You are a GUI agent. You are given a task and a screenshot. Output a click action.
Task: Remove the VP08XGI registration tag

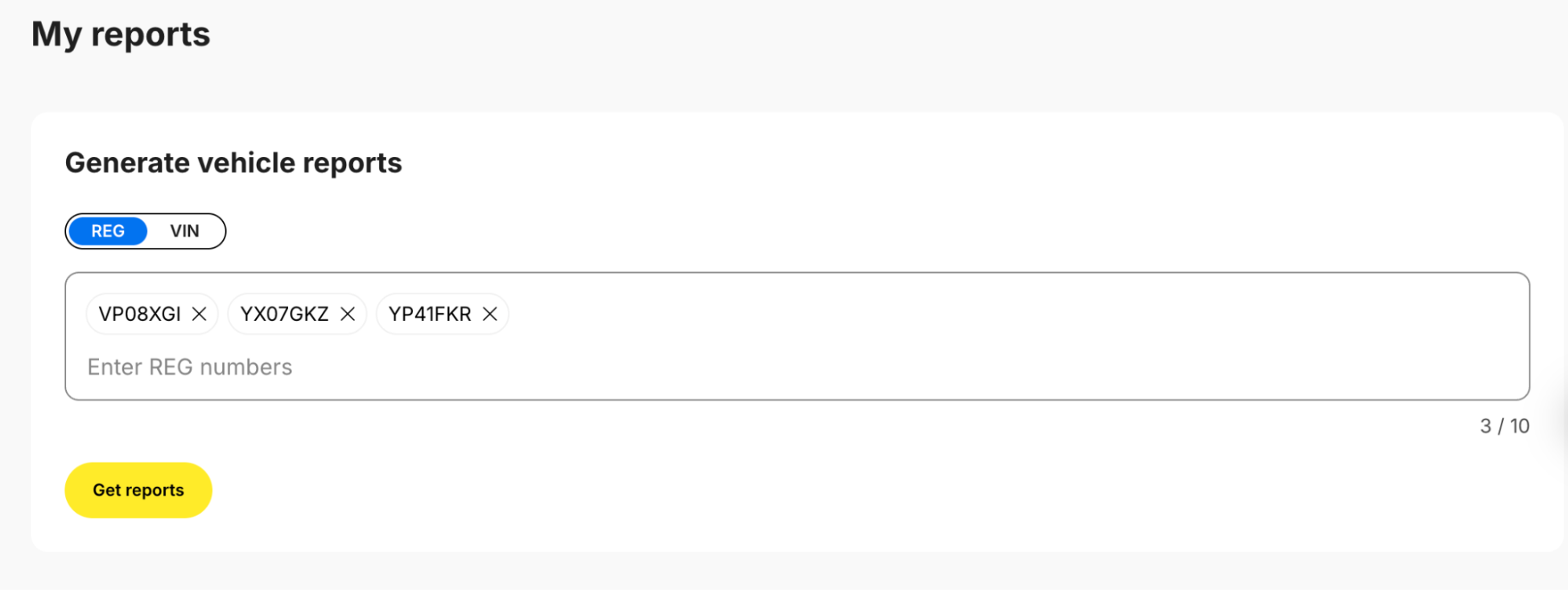[199, 314]
